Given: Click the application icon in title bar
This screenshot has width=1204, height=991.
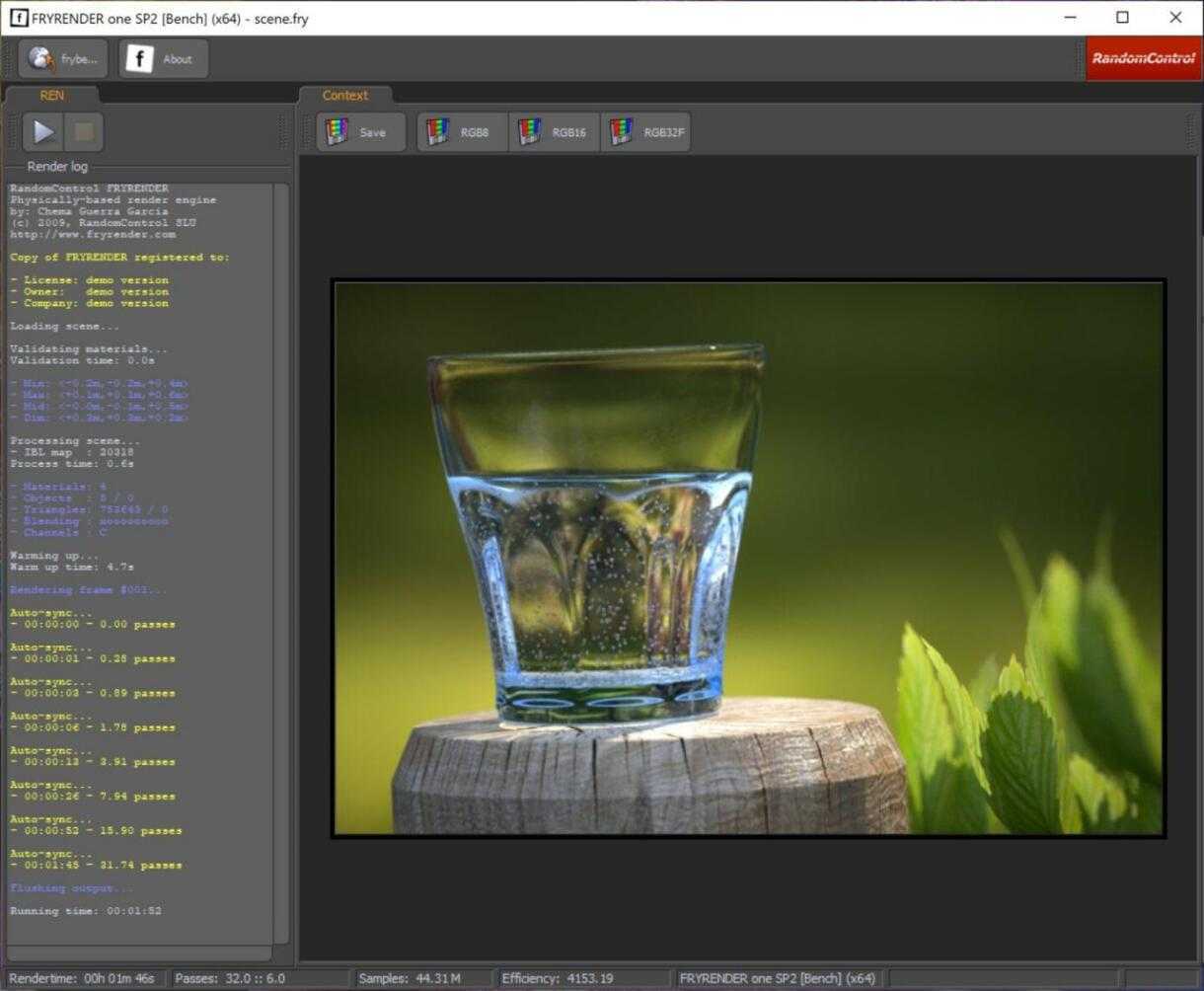Looking at the screenshot, I should pyautogui.click(x=19, y=18).
